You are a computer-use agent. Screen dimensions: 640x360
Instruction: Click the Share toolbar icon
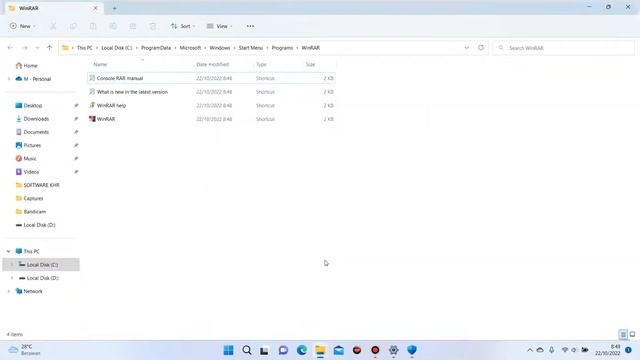[133, 26]
